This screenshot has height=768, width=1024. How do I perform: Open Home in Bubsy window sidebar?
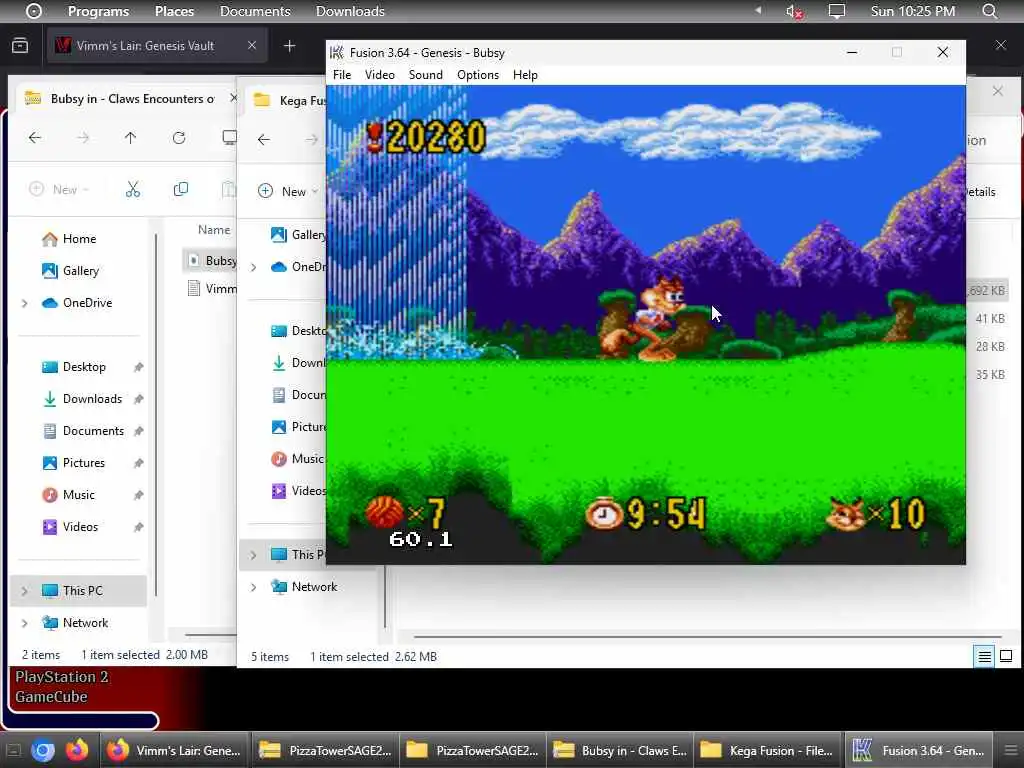point(79,239)
